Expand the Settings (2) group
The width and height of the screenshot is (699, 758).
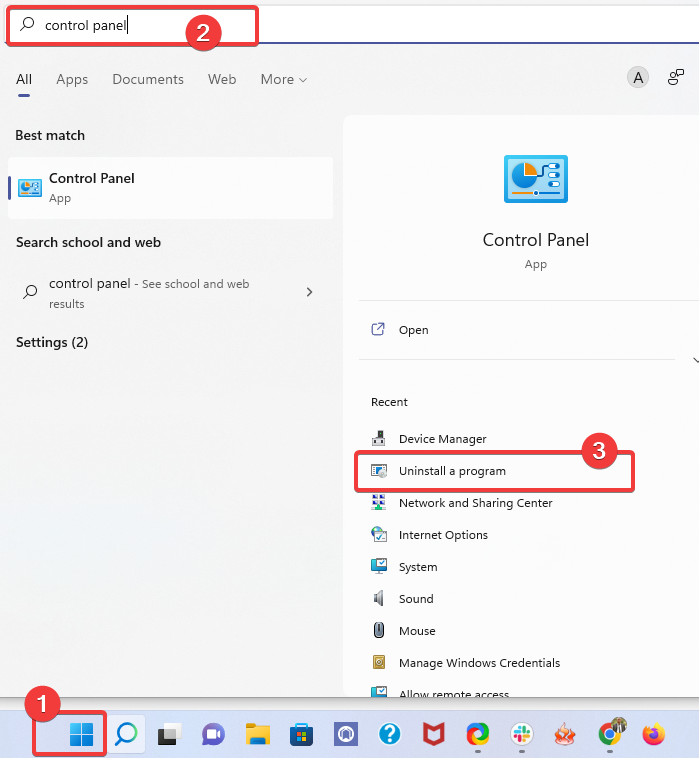click(x=52, y=342)
